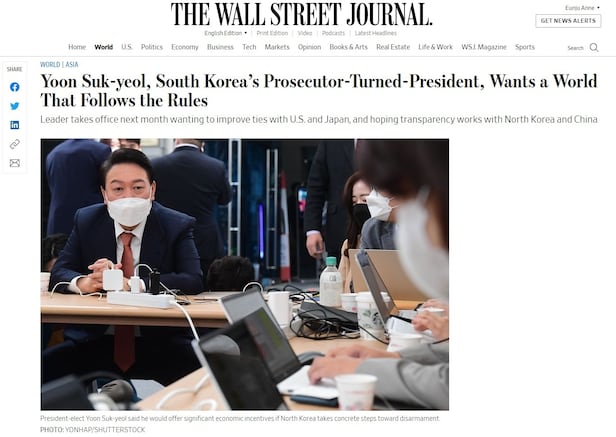
Task: Open Podcasts link in header
Action: pos(333,33)
